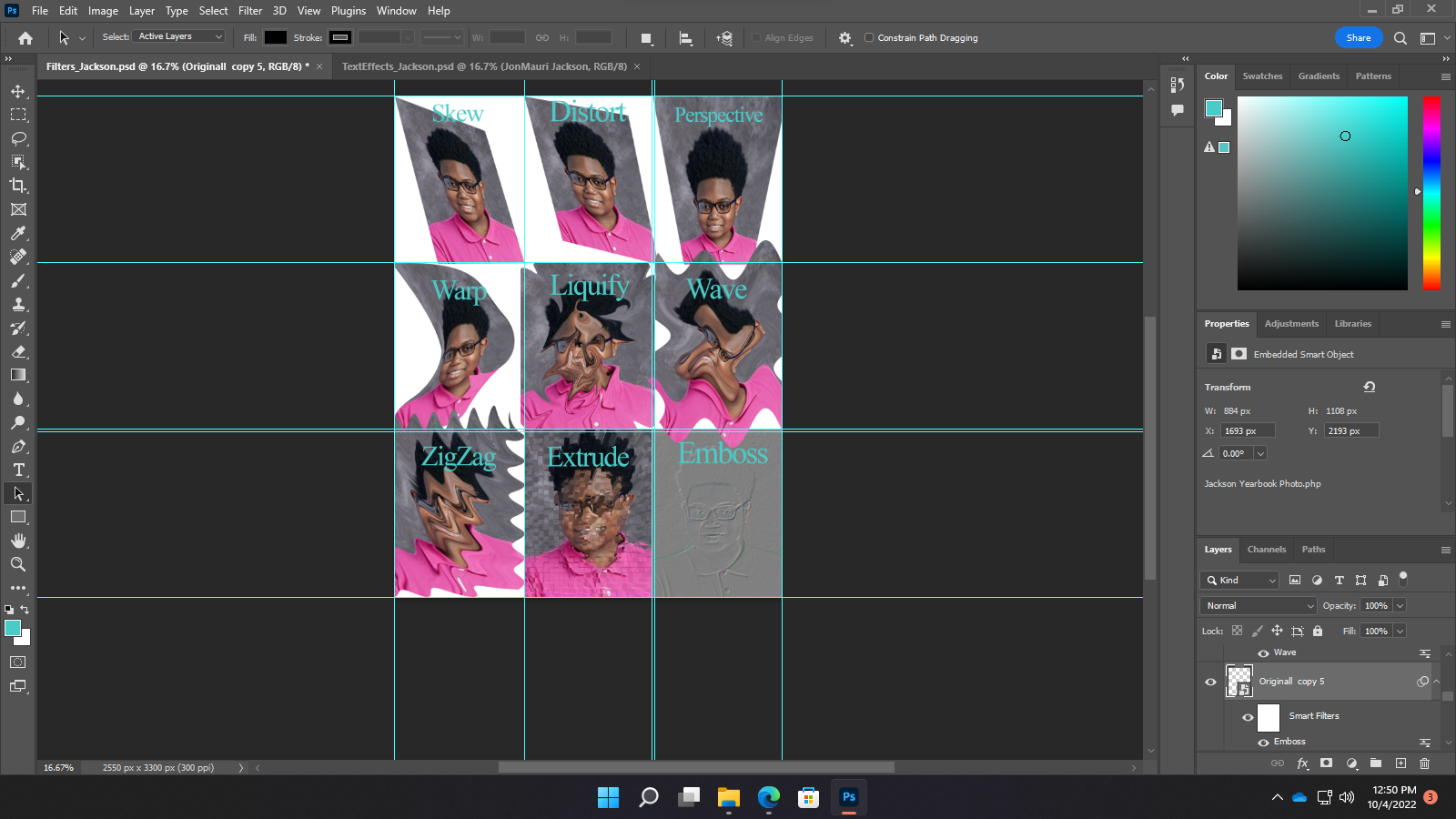This screenshot has width=1456, height=819.
Task: Open the History panel icon
Action: coord(1178,85)
